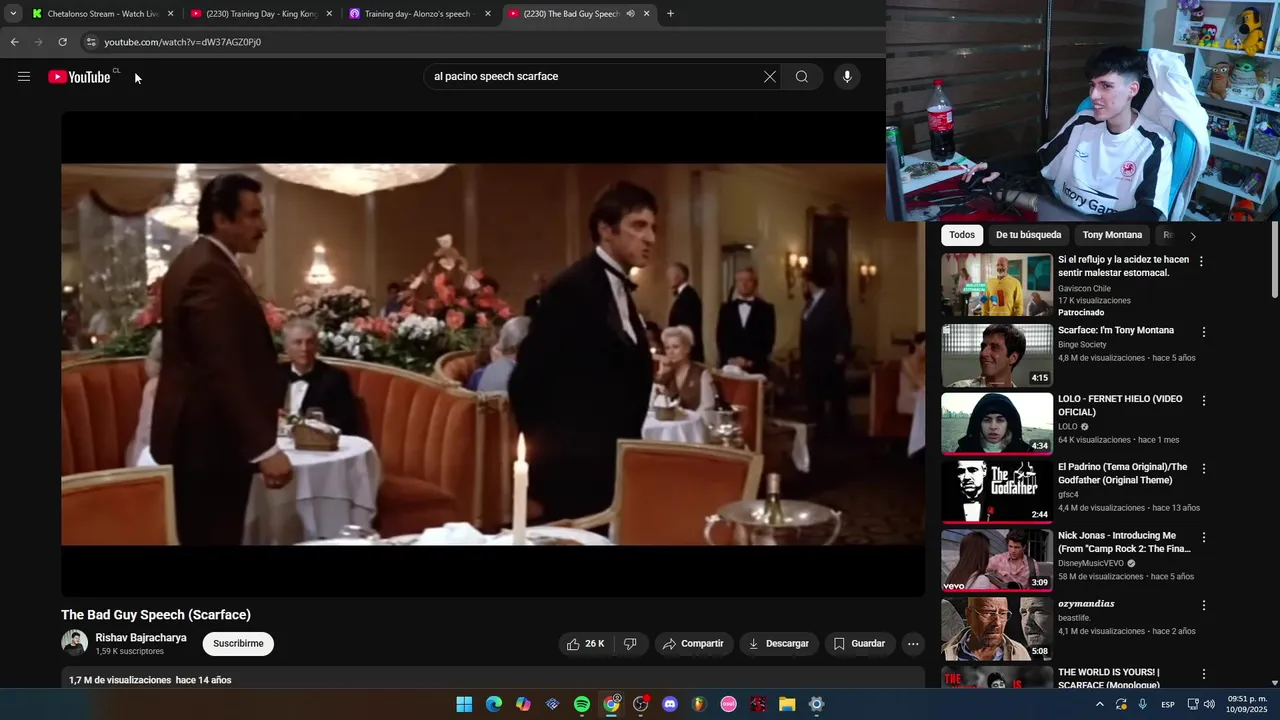1280x720 pixels.
Task: Share the video via Compartir
Action: pos(694,644)
